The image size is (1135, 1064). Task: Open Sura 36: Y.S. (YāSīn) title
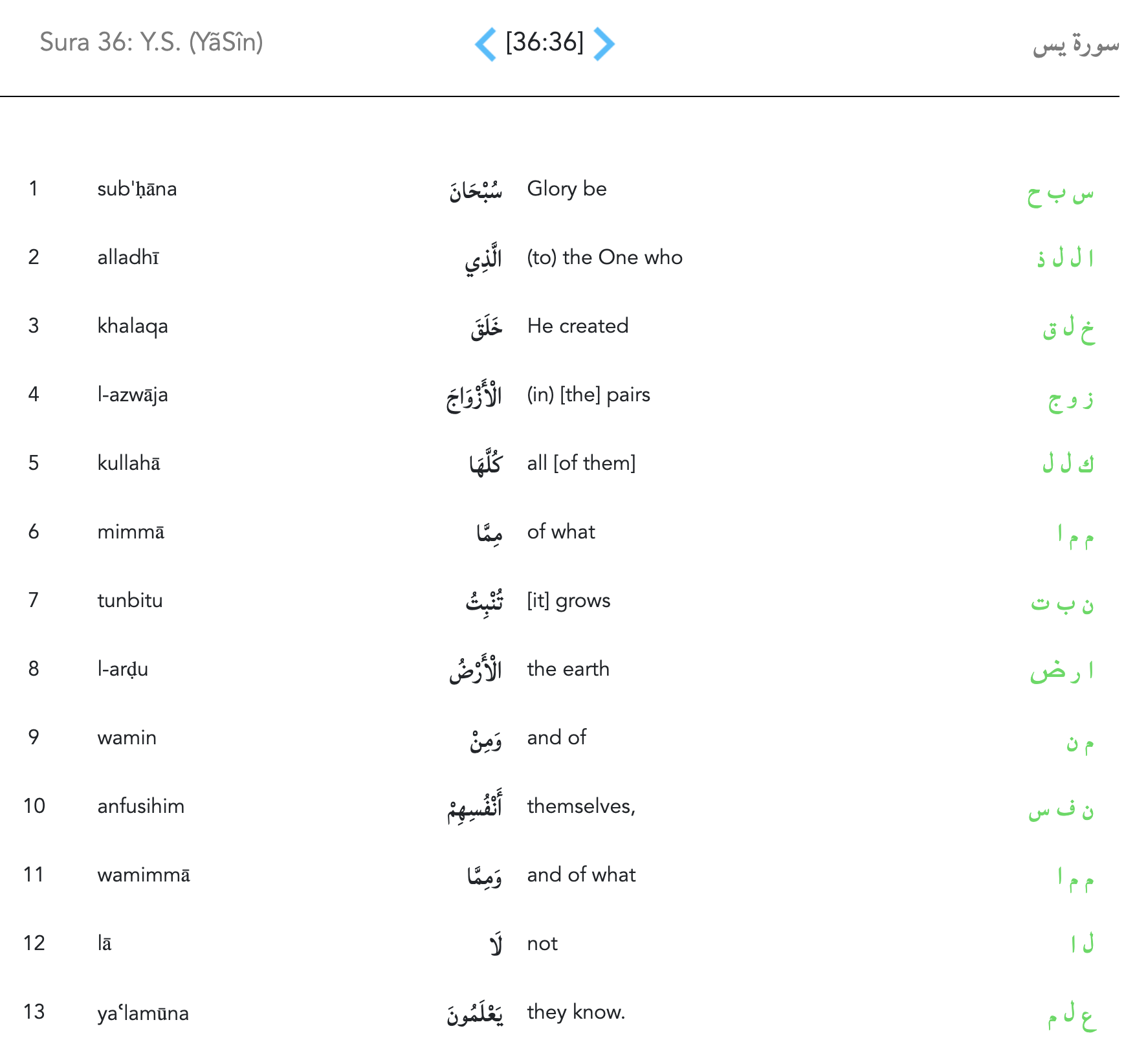click(151, 43)
